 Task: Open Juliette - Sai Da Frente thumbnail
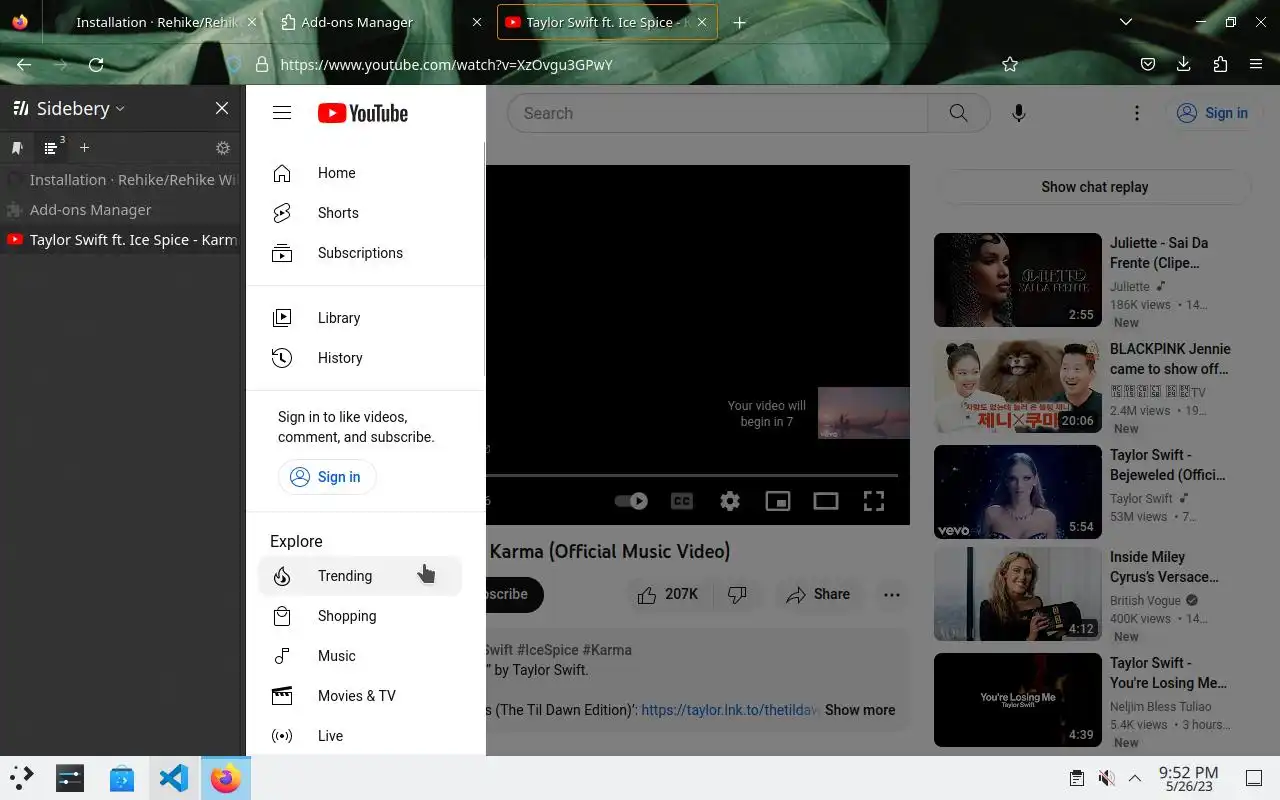pos(1018,280)
